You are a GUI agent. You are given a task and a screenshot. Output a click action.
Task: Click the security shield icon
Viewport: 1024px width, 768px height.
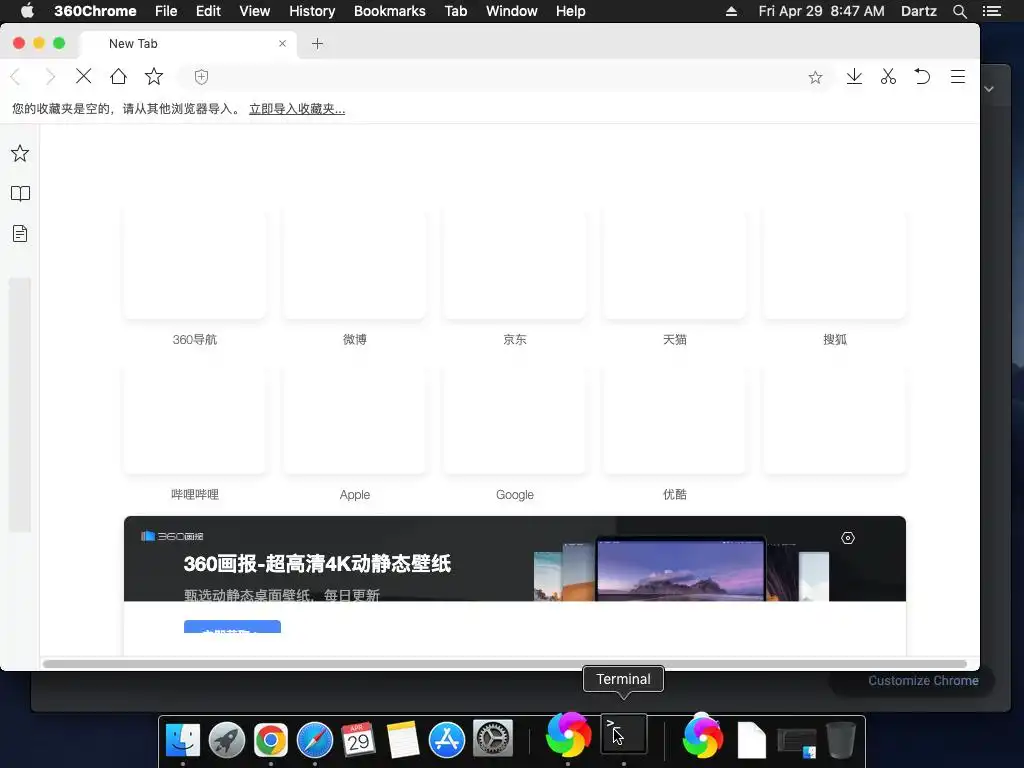click(x=201, y=77)
